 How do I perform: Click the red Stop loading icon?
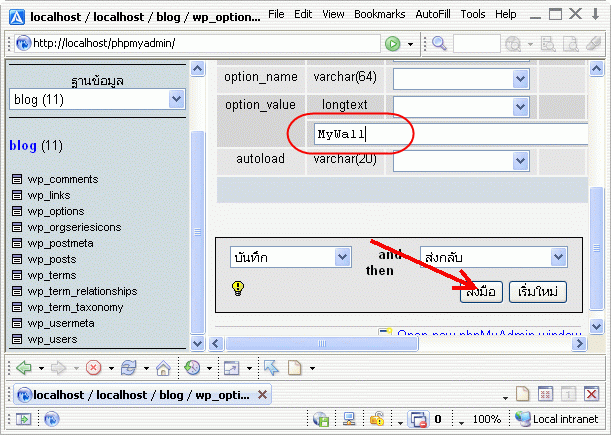93,367
